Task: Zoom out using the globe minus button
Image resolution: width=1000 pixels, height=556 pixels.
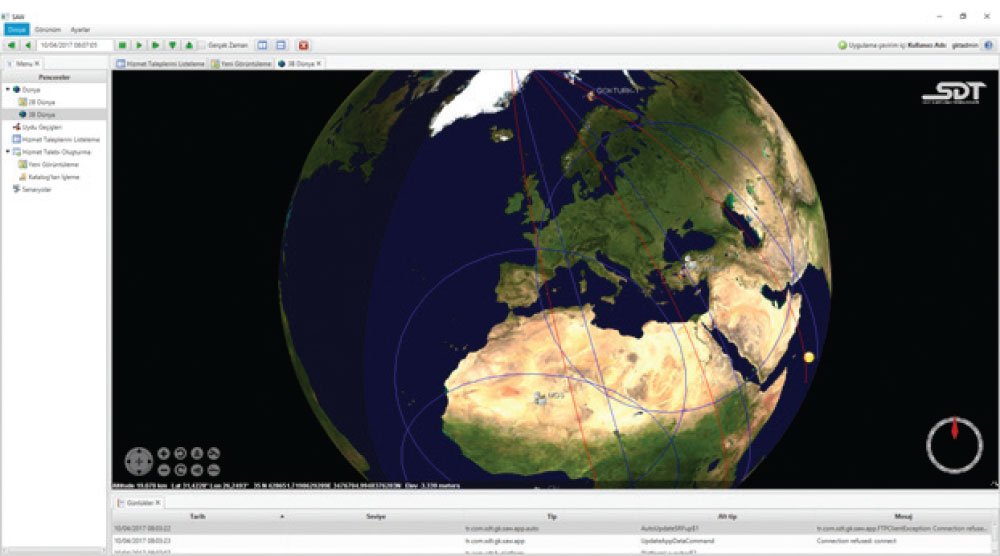Action: (x=164, y=469)
